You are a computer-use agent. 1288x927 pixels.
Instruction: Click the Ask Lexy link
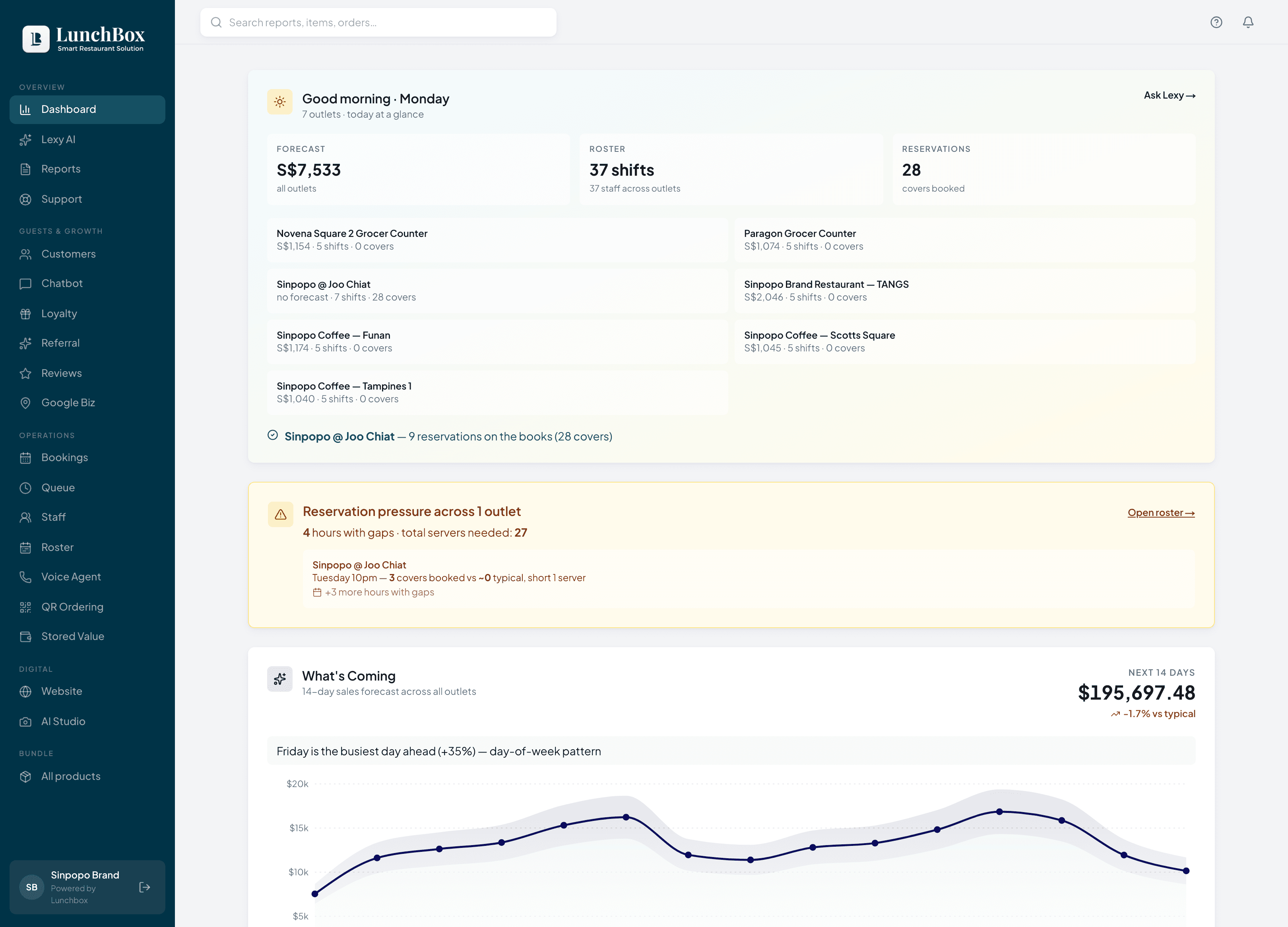coord(1169,95)
